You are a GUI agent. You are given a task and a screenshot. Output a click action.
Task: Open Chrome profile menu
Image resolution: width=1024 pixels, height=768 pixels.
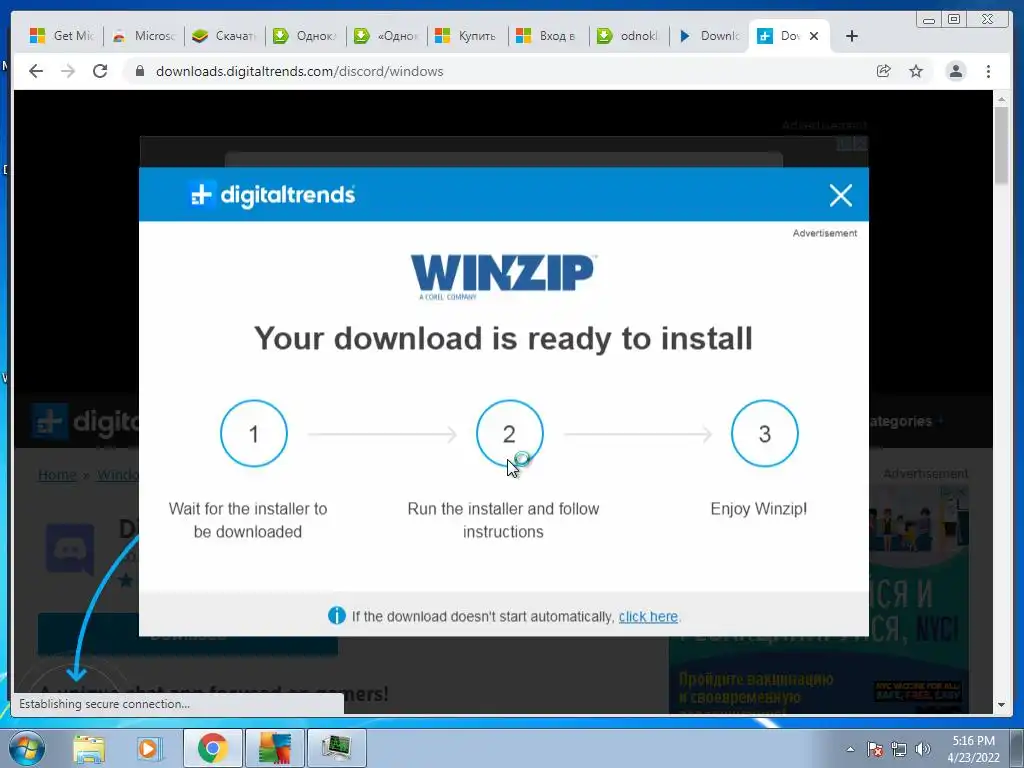(x=955, y=71)
